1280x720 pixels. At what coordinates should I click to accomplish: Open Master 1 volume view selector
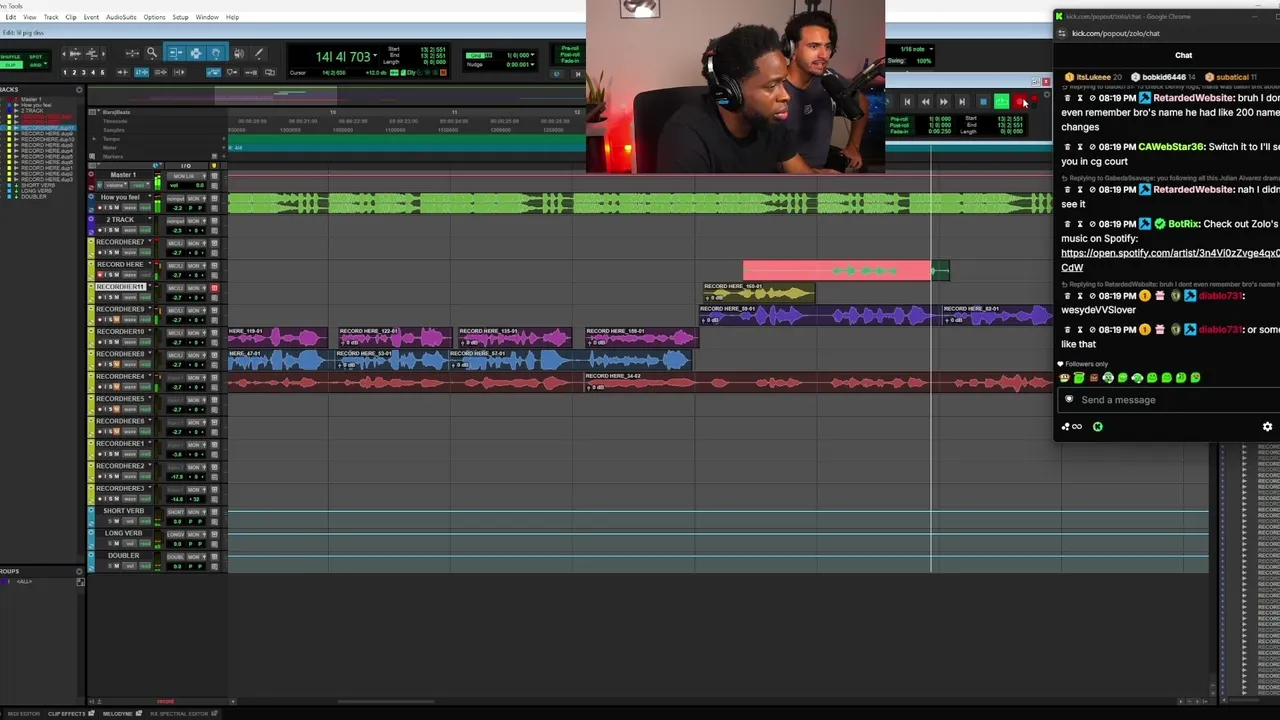point(116,185)
